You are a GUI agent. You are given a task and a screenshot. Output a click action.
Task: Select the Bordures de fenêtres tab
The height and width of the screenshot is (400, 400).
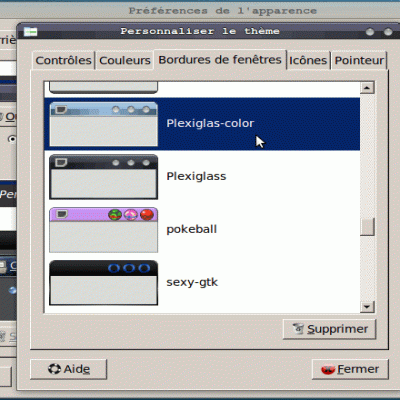point(220,60)
